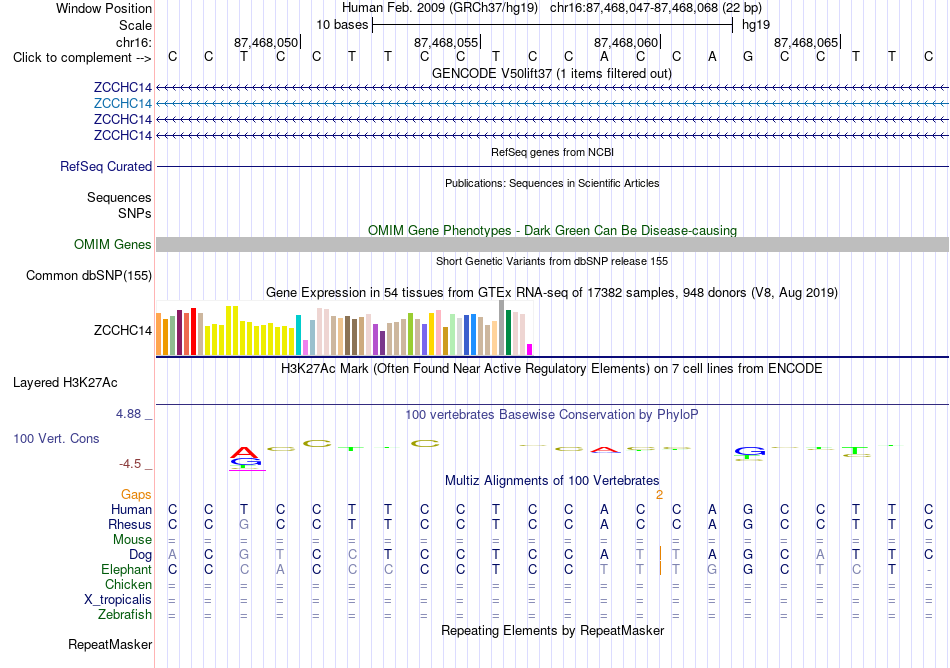
Task: Select the Chicken species row label
Action: click(x=128, y=584)
